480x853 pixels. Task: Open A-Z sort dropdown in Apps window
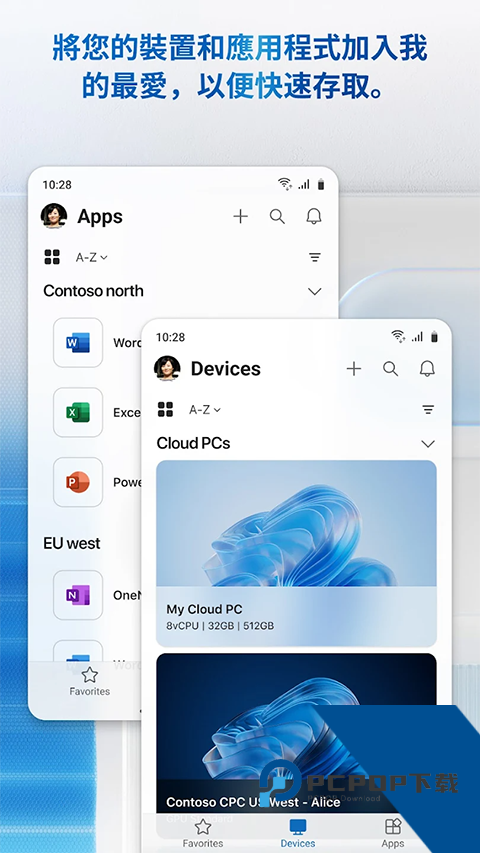pos(91,257)
